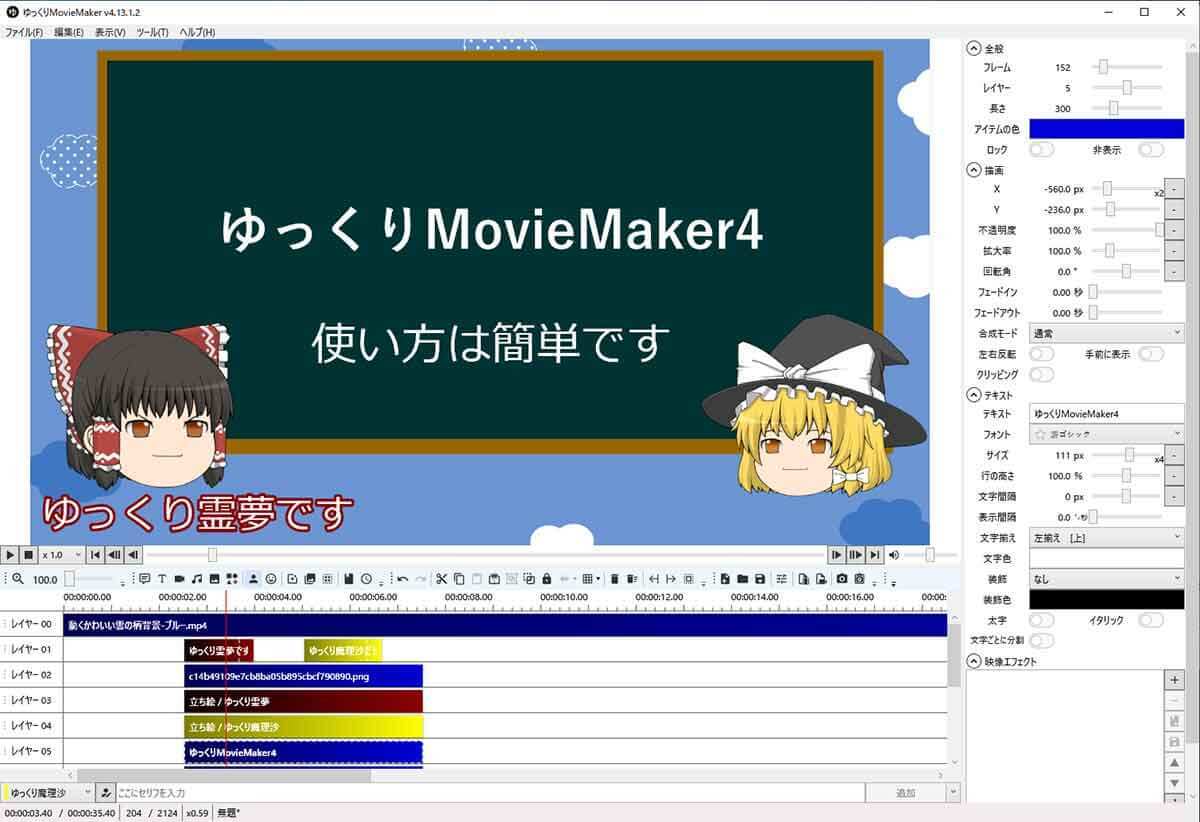
Task: Stop the preview playback
Action: coord(28,555)
